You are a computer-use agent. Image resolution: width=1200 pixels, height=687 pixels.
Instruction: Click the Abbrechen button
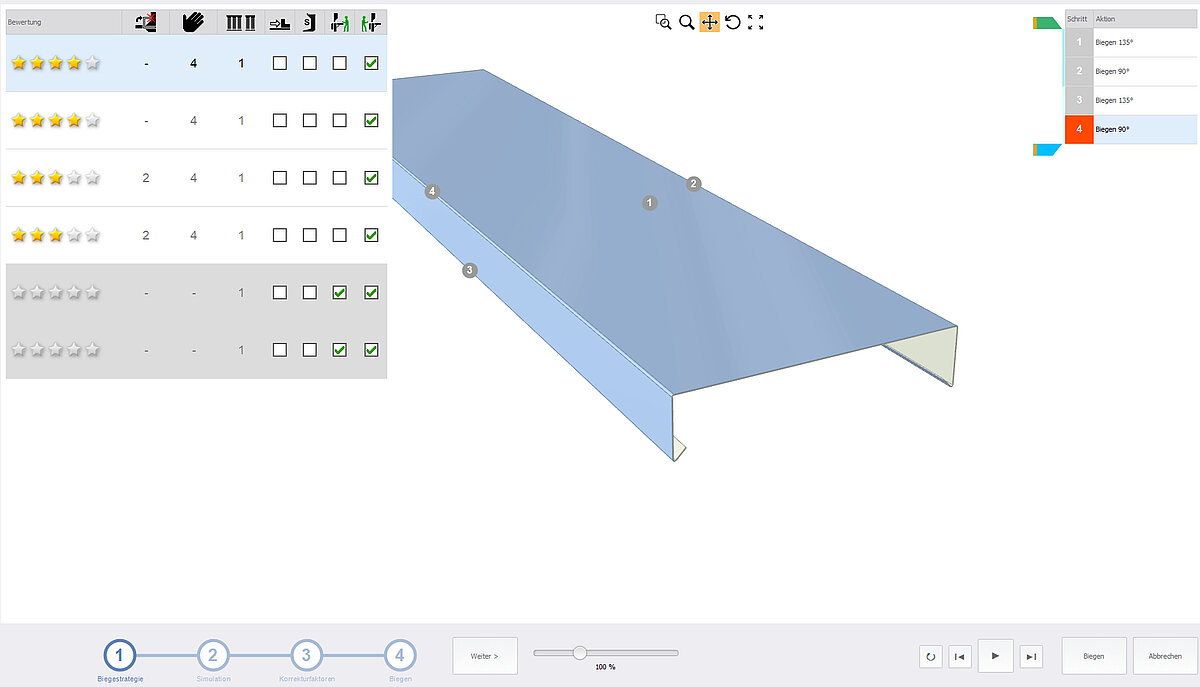pos(1165,656)
